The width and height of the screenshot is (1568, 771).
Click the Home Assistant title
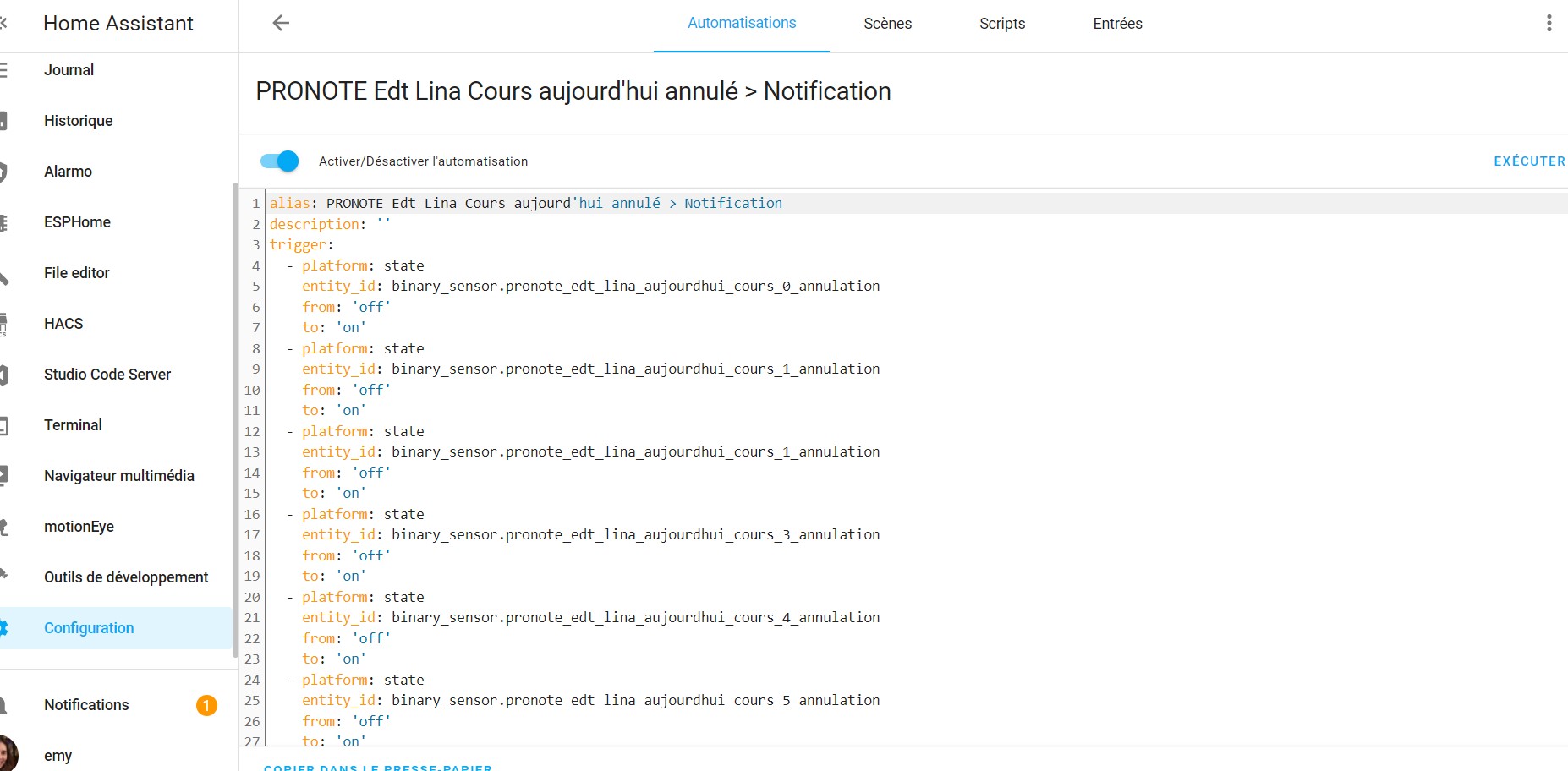point(118,24)
